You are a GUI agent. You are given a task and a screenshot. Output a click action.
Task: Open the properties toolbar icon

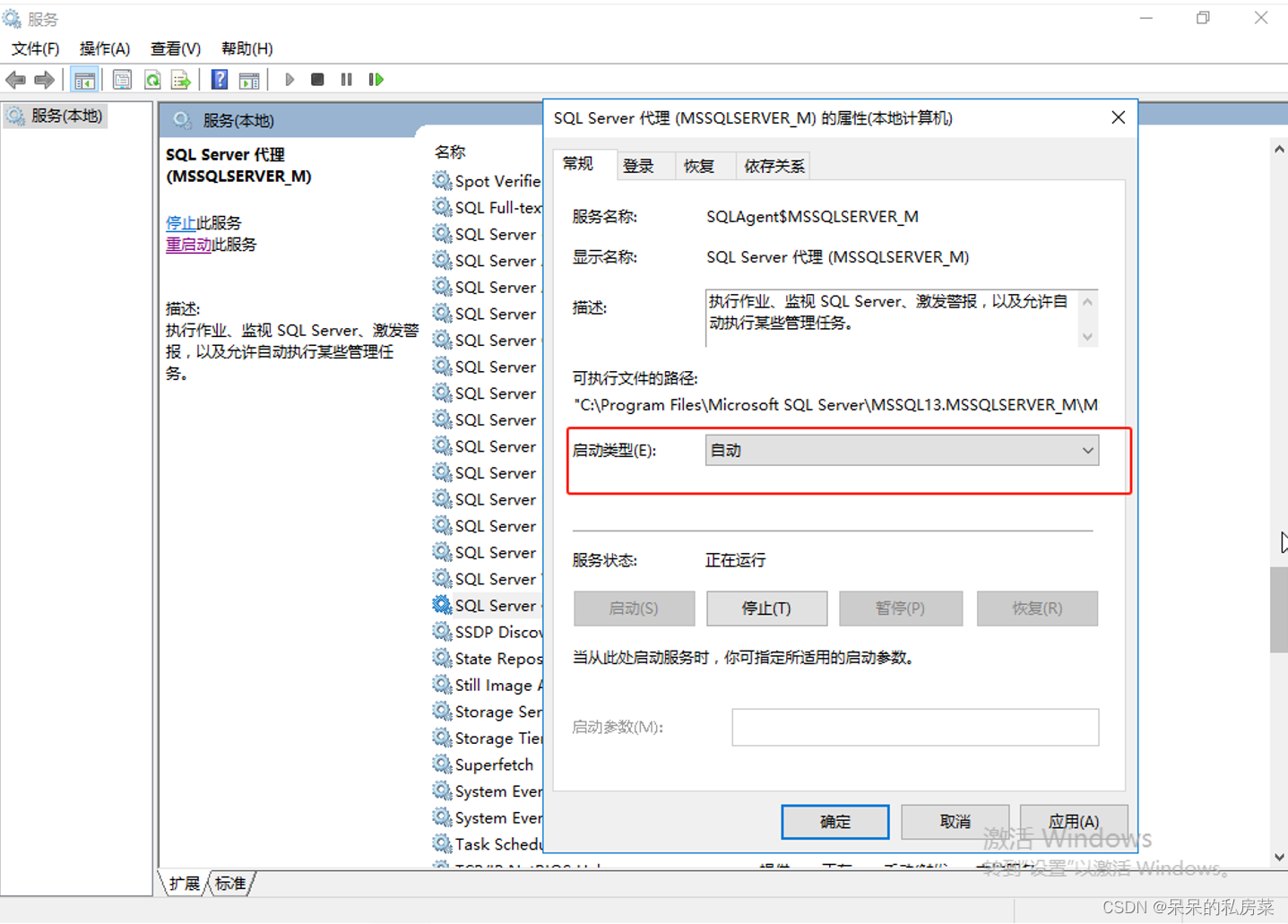(122, 80)
